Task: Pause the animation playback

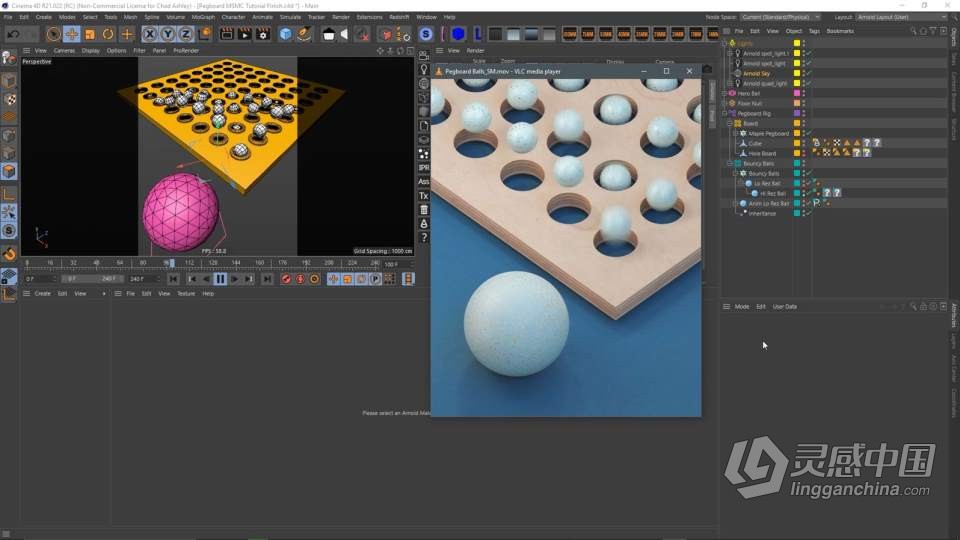Action: click(x=220, y=279)
